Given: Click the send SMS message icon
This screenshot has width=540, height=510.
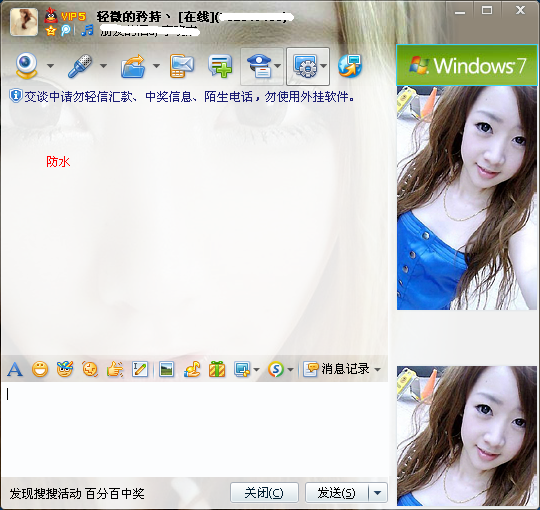Looking at the screenshot, I should [x=181, y=66].
